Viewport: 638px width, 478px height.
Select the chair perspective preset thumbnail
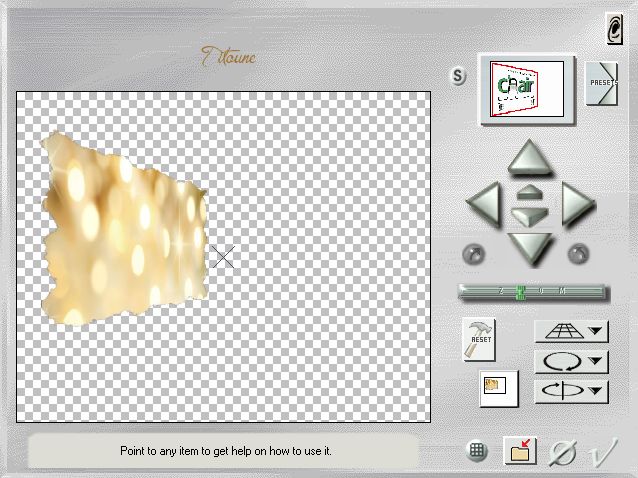(527, 89)
